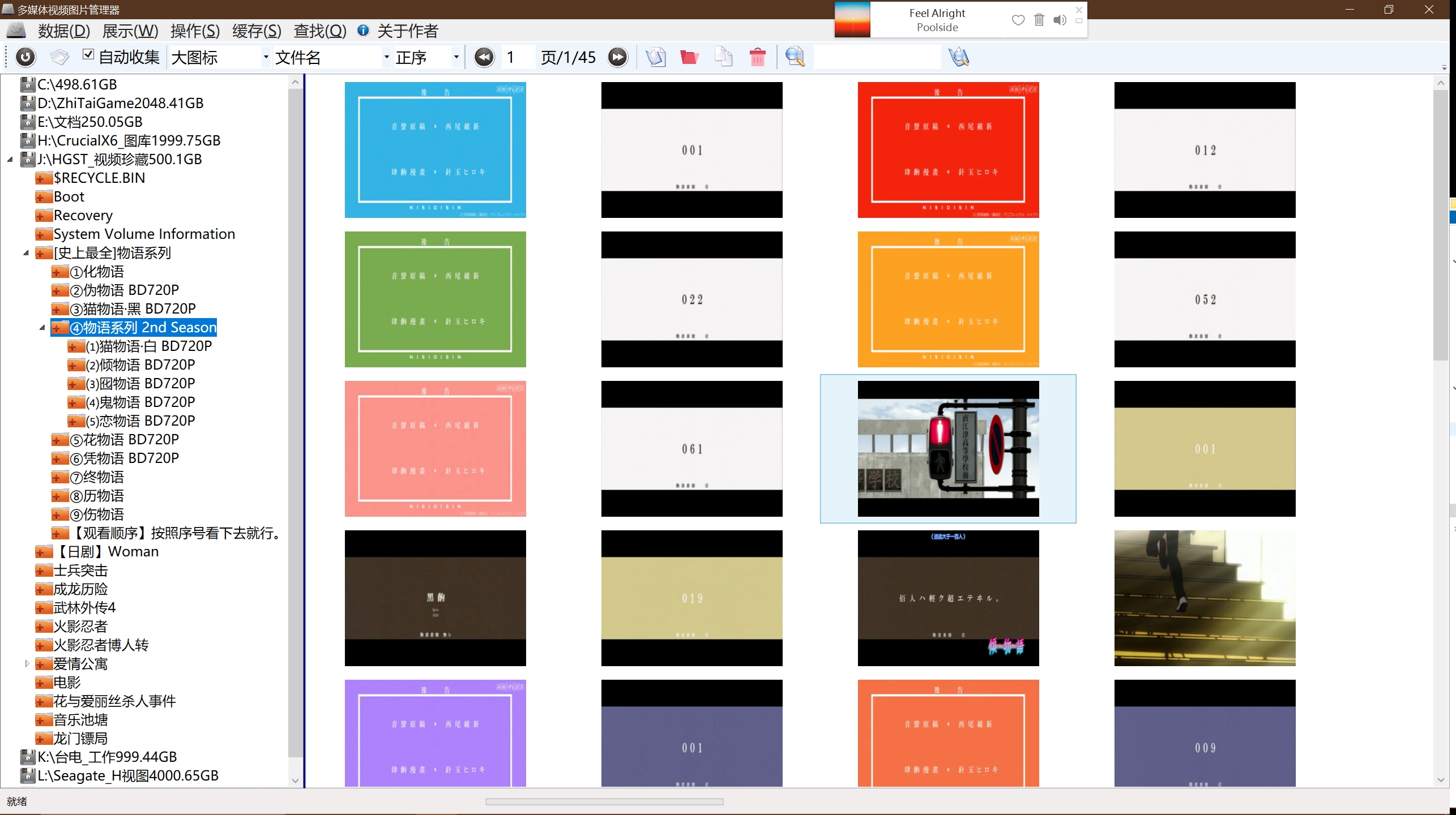Click folder icon next to 武林外传4
The width and height of the screenshot is (1456, 815).
point(44,608)
